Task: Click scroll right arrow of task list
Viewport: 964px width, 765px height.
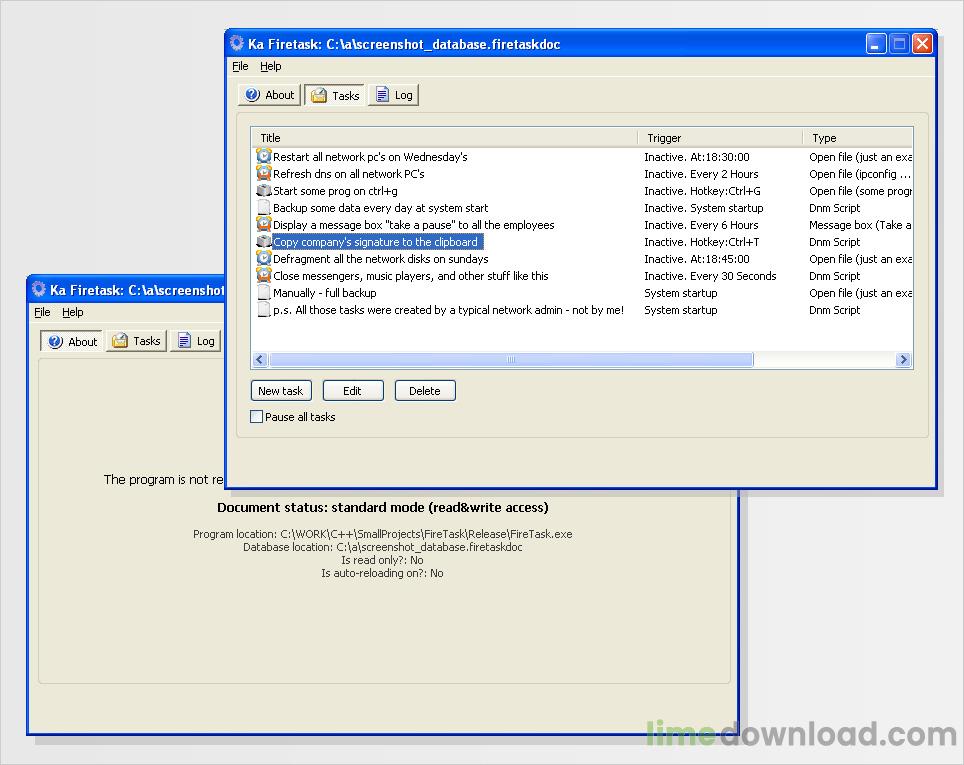Action: pyautogui.click(x=904, y=360)
